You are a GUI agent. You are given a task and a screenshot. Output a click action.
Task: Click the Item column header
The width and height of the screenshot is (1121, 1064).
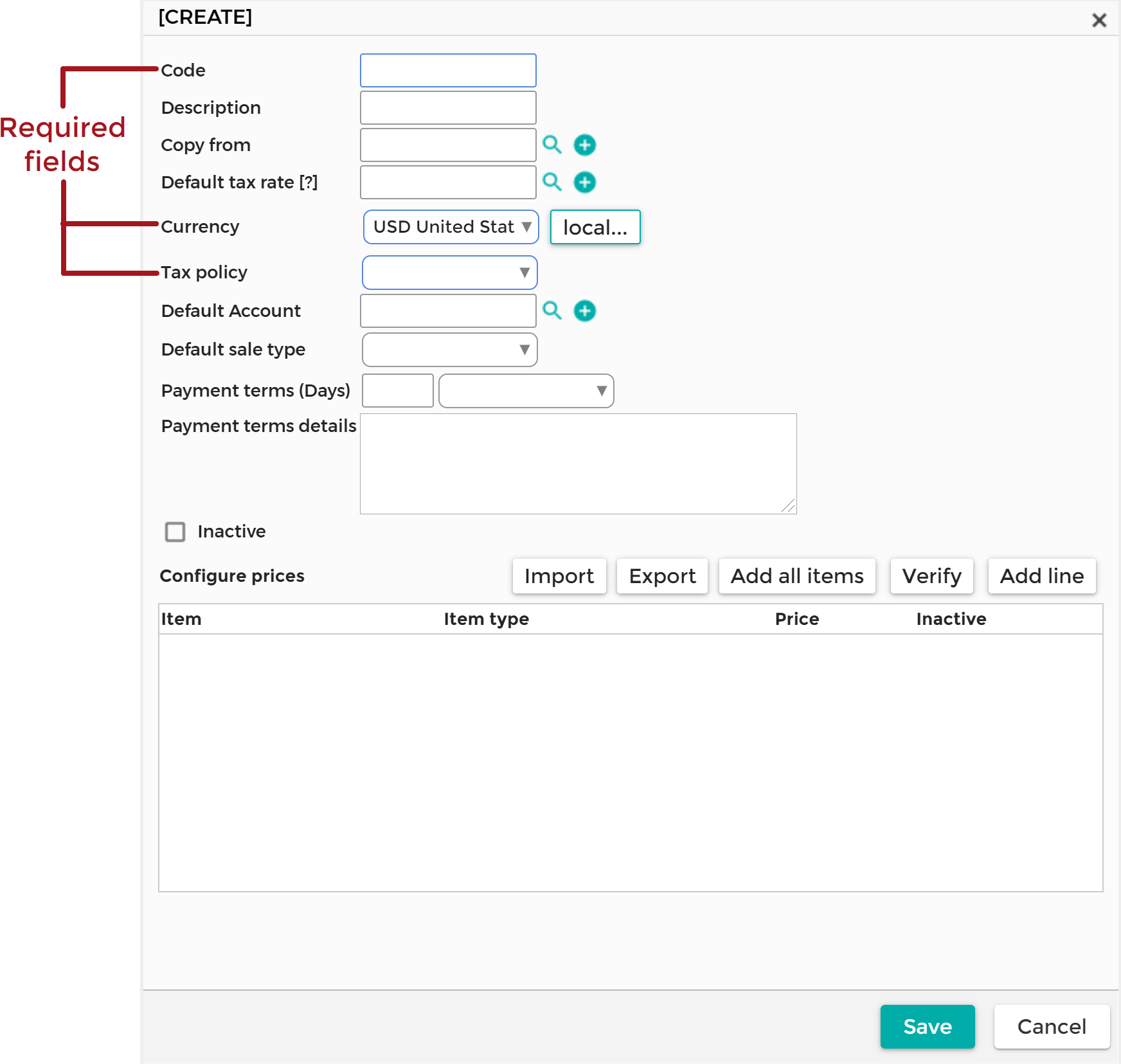point(181,619)
